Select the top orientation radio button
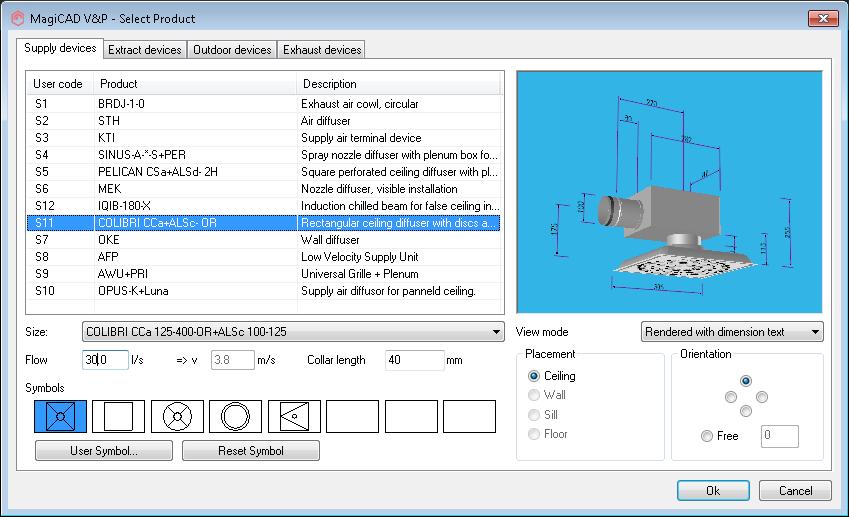This screenshot has height=517, width=849. point(746,381)
